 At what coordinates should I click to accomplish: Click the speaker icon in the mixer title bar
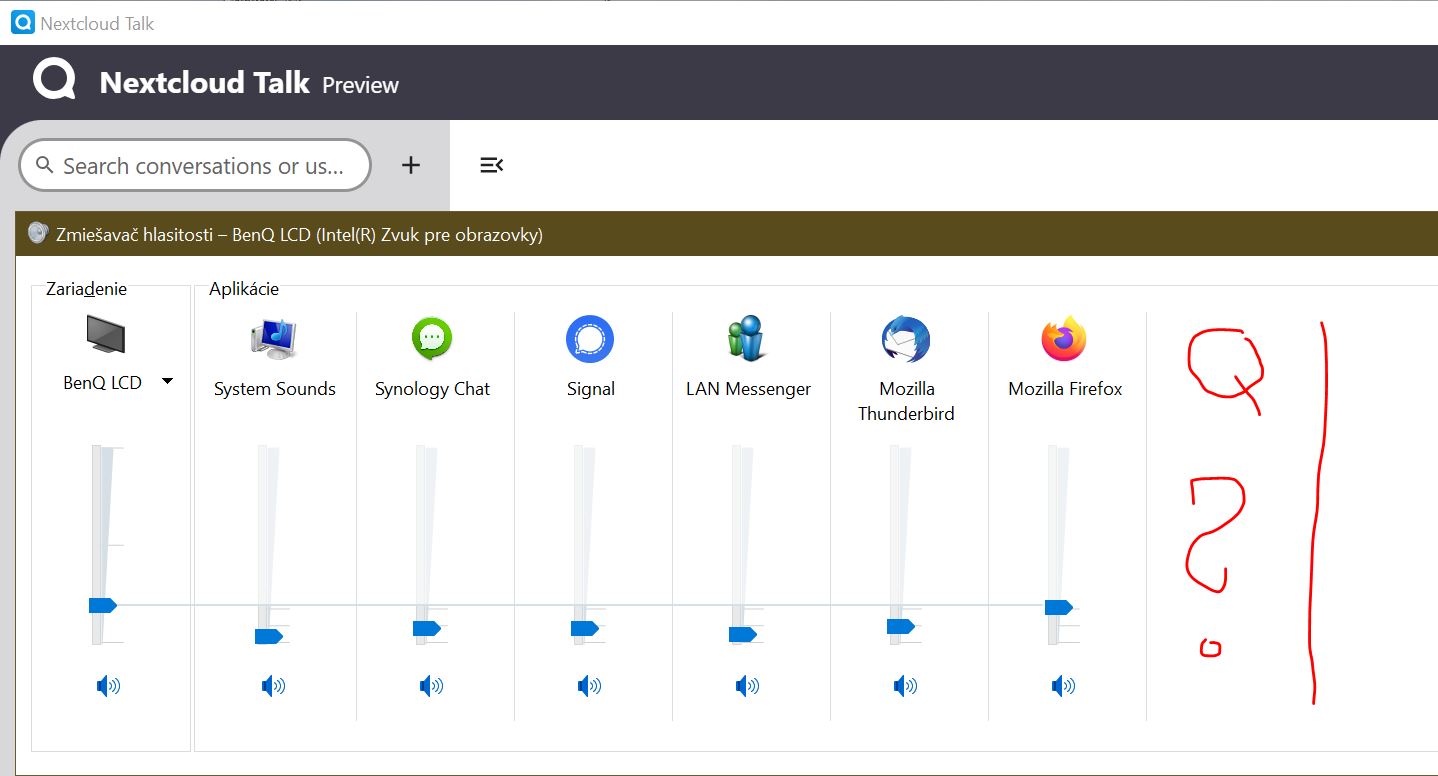pos(38,233)
